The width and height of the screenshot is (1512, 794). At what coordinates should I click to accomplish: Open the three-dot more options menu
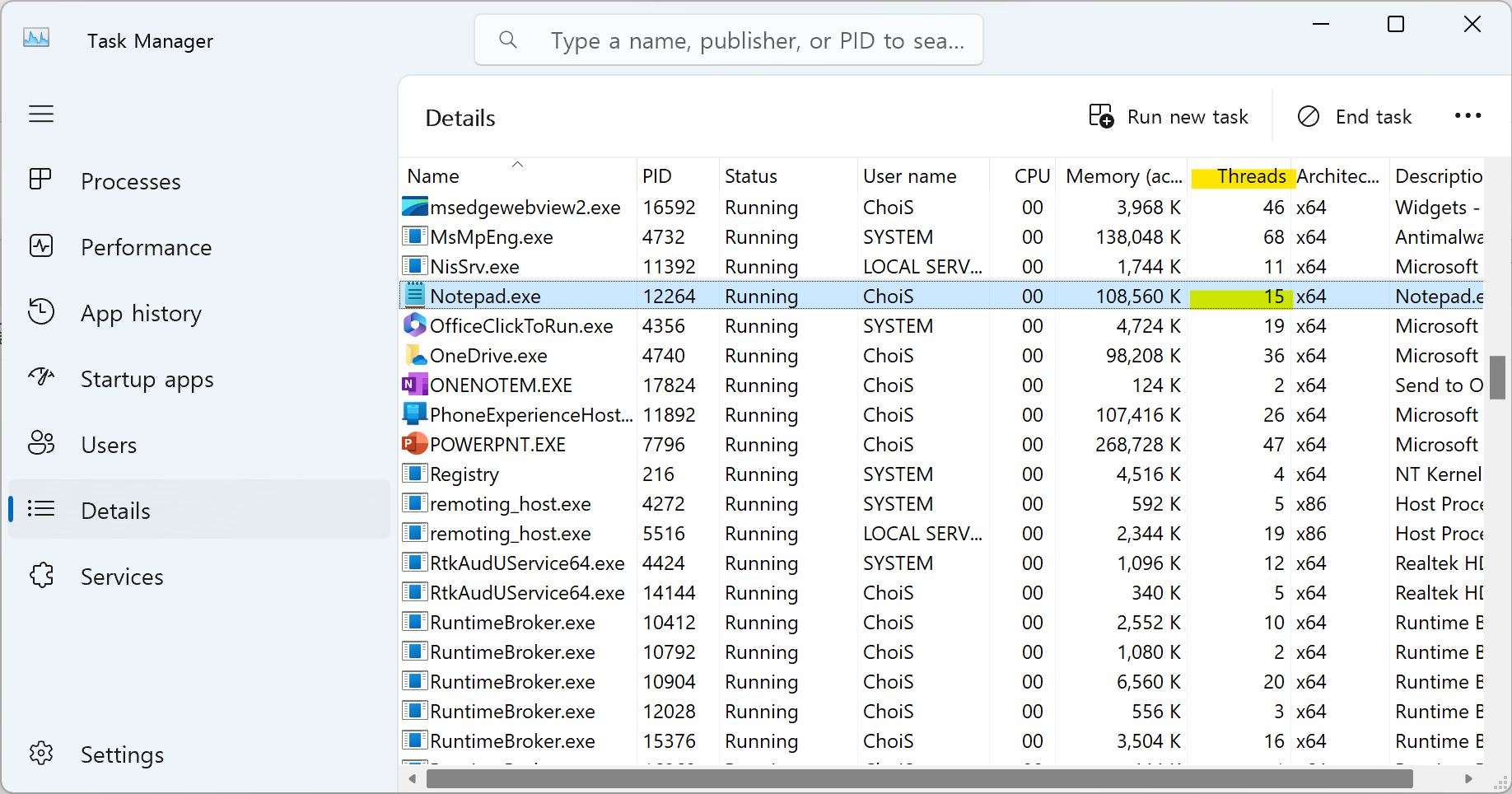pos(1468,116)
